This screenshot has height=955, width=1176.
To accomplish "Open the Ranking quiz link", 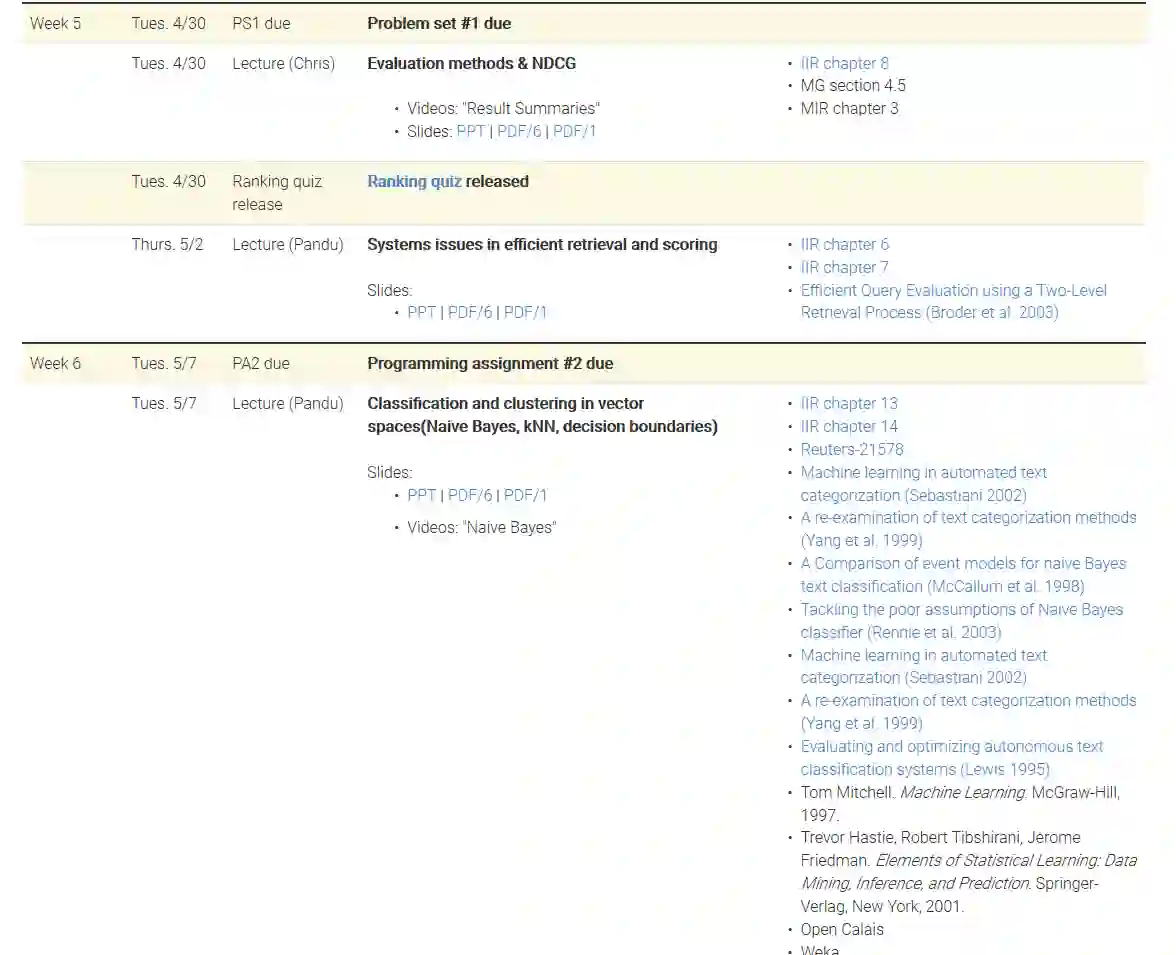I will pyautogui.click(x=414, y=182).
